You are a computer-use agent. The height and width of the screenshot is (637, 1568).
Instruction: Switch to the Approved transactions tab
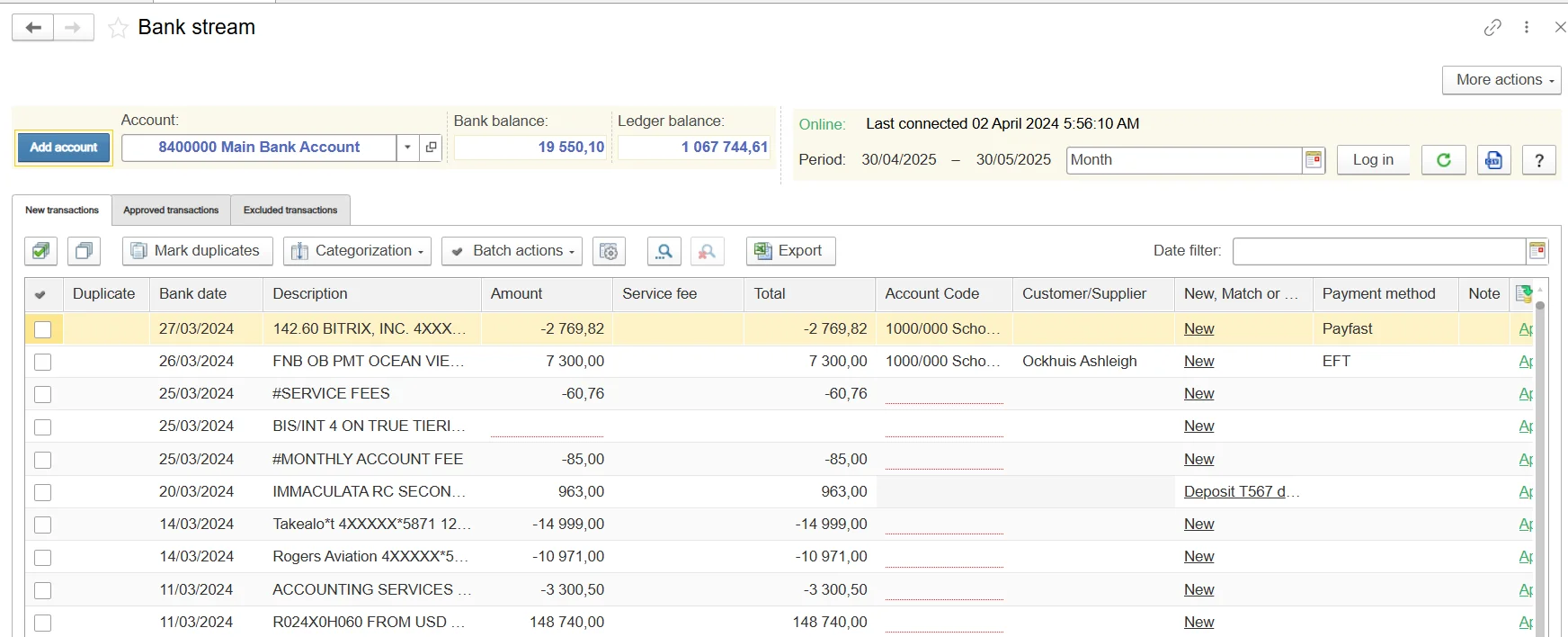click(171, 211)
